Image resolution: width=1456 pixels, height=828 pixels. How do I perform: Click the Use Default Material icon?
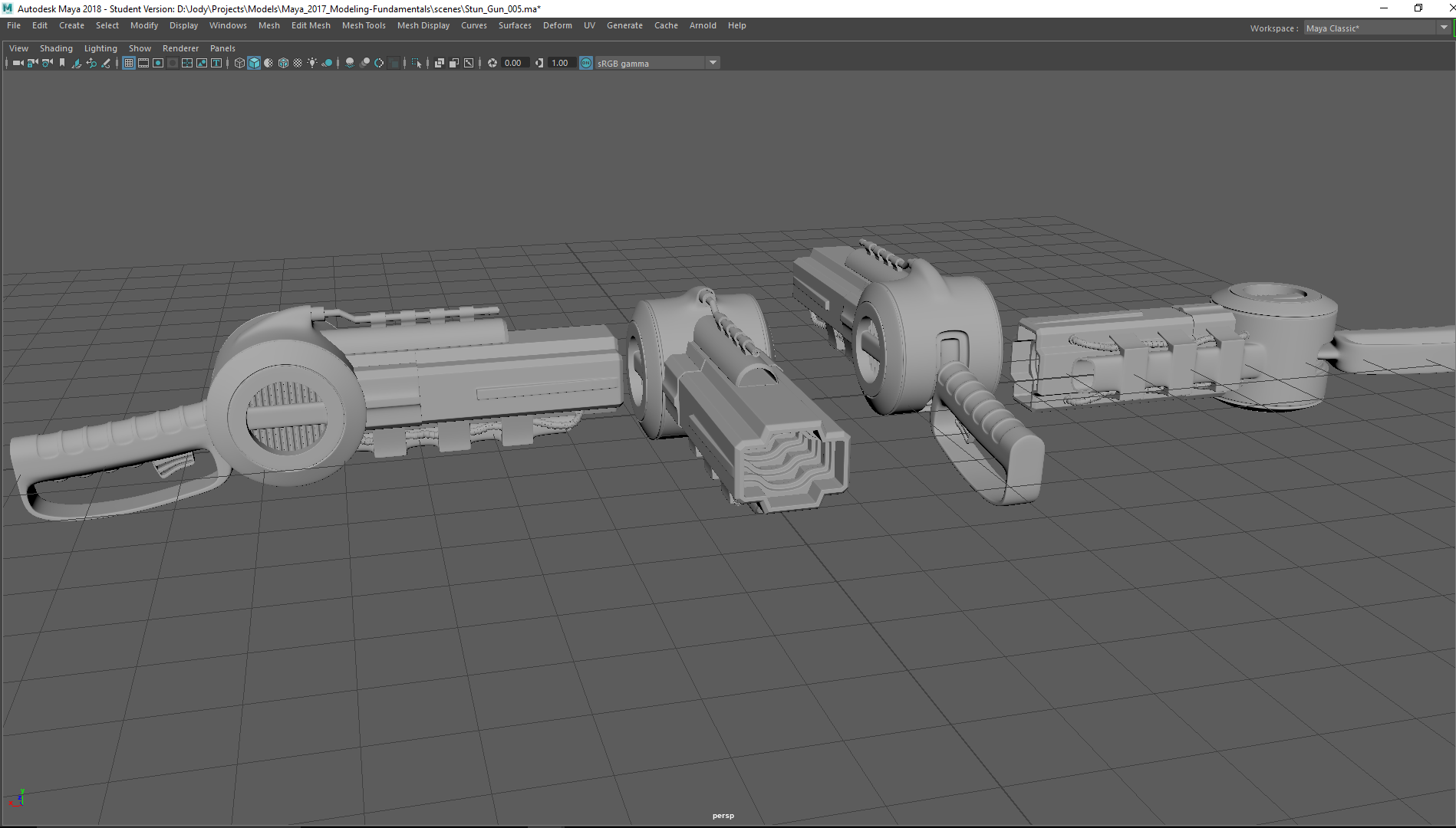tap(268, 63)
